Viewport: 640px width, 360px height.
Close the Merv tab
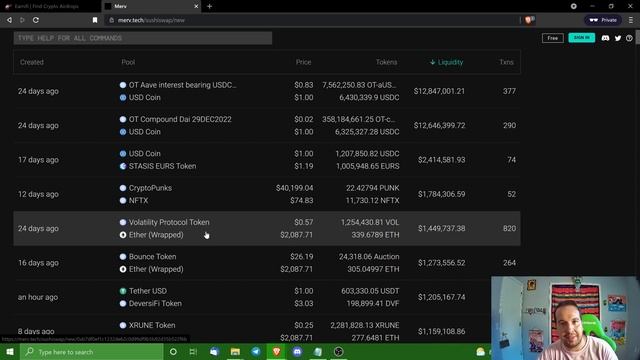click(x=196, y=6)
